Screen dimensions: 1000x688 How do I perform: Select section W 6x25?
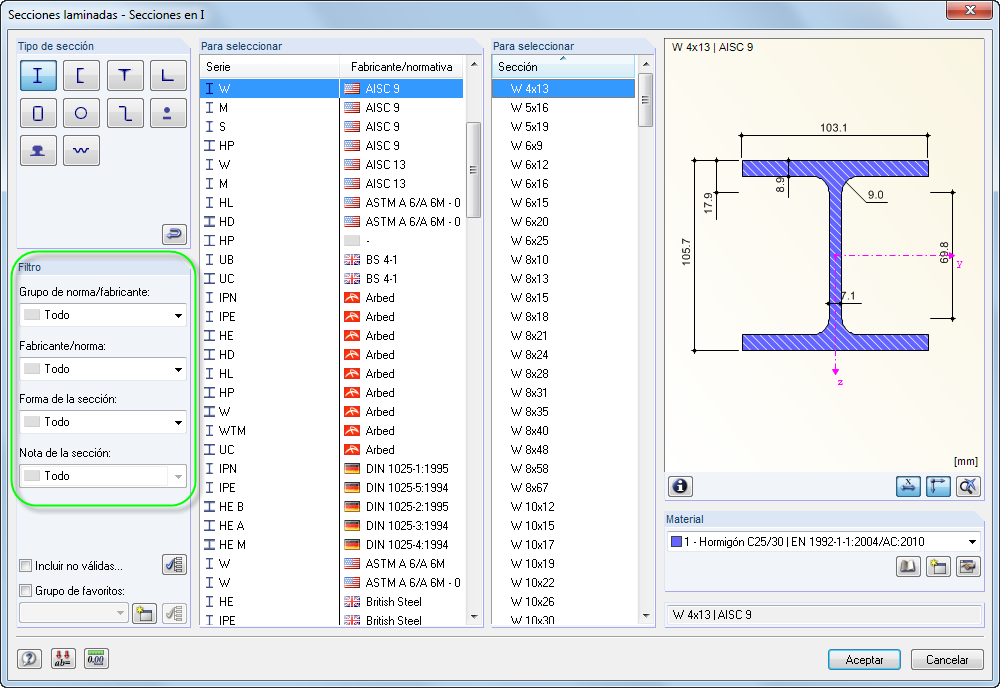point(563,241)
